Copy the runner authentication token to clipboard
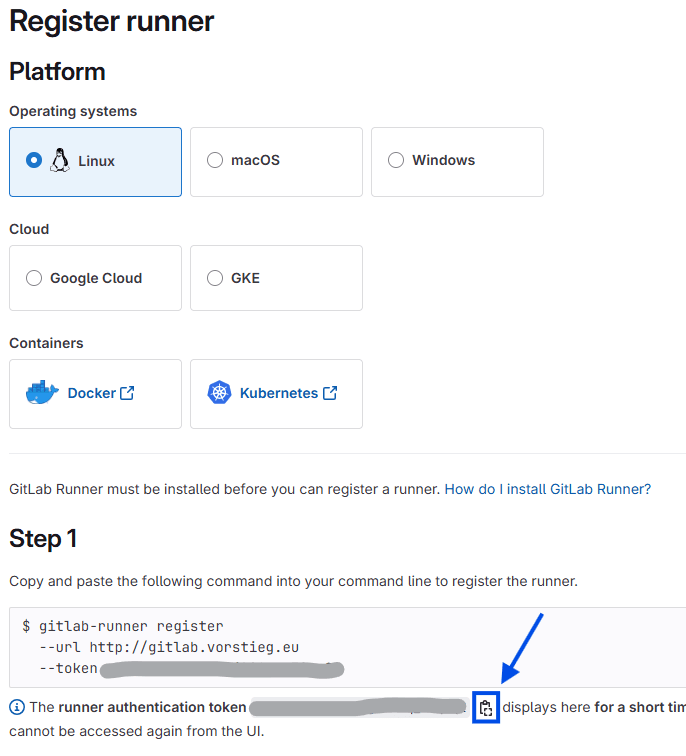The width and height of the screenshot is (686, 756). [486, 708]
